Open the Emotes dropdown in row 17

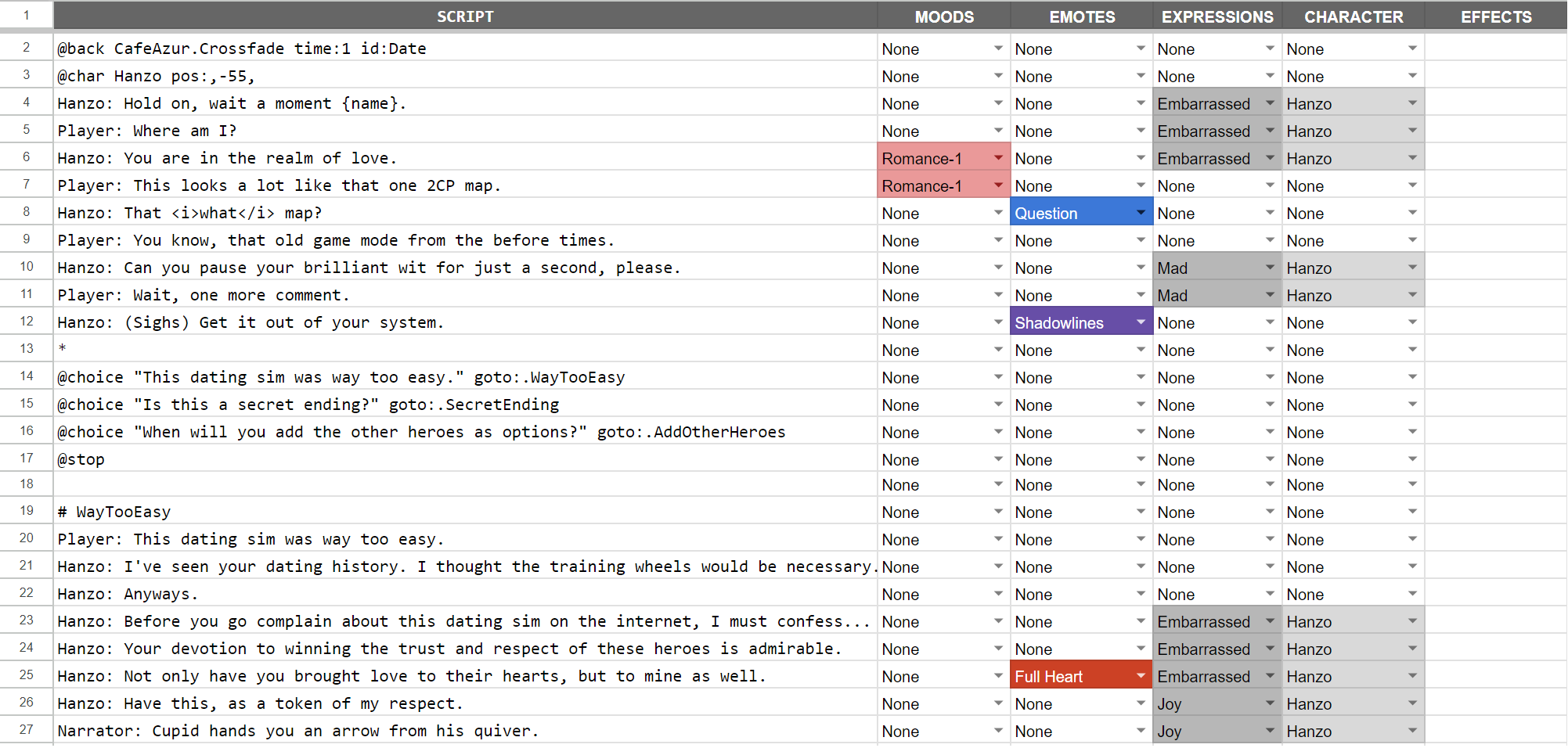(1141, 459)
